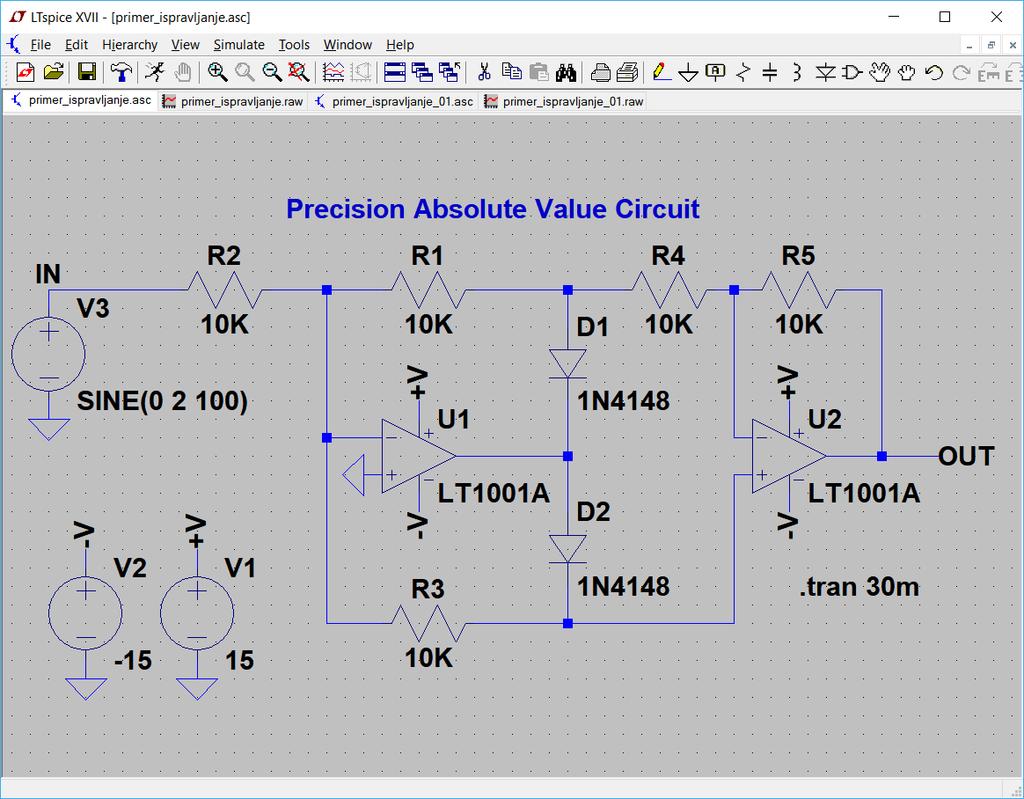Click the Copy icon in the toolbar
Screen dimensions: 1024x799
511,72
